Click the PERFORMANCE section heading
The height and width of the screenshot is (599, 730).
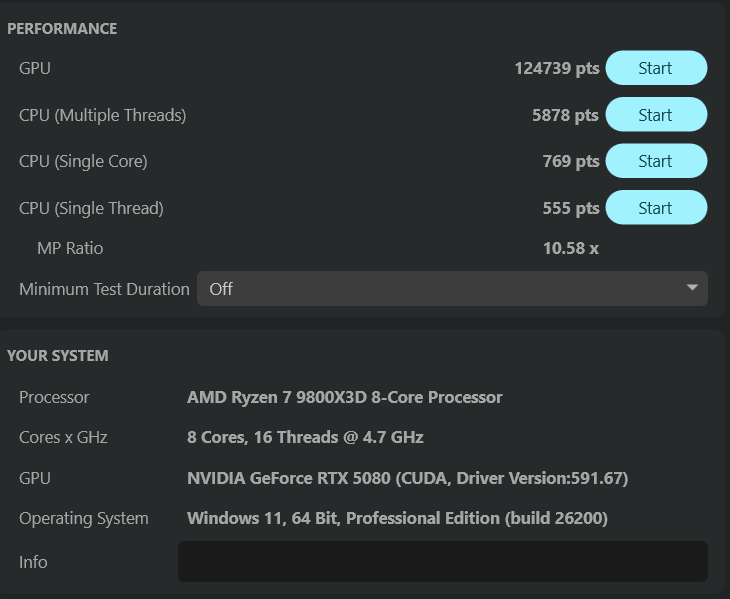click(x=62, y=29)
